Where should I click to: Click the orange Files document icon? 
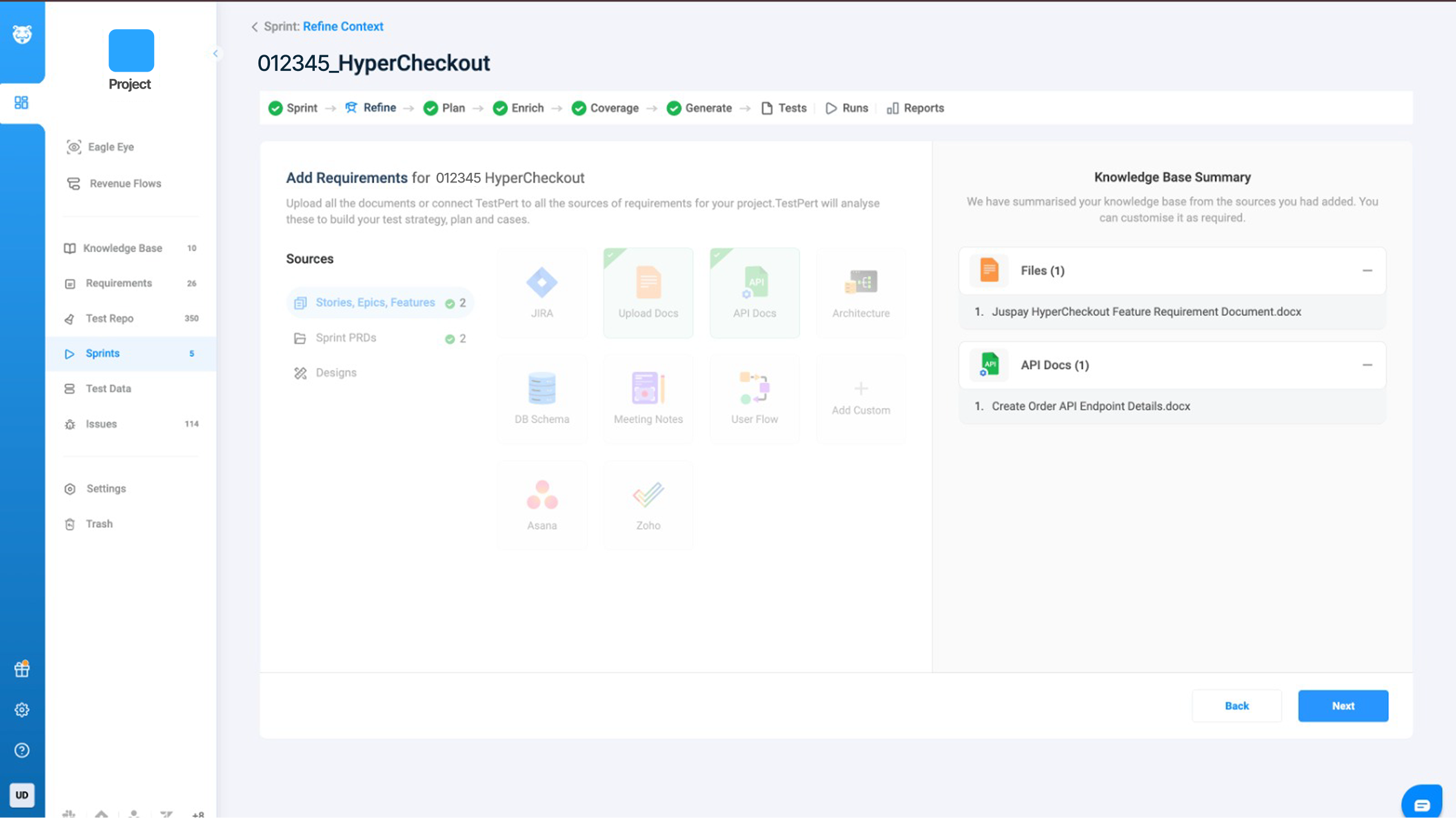pos(989,270)
